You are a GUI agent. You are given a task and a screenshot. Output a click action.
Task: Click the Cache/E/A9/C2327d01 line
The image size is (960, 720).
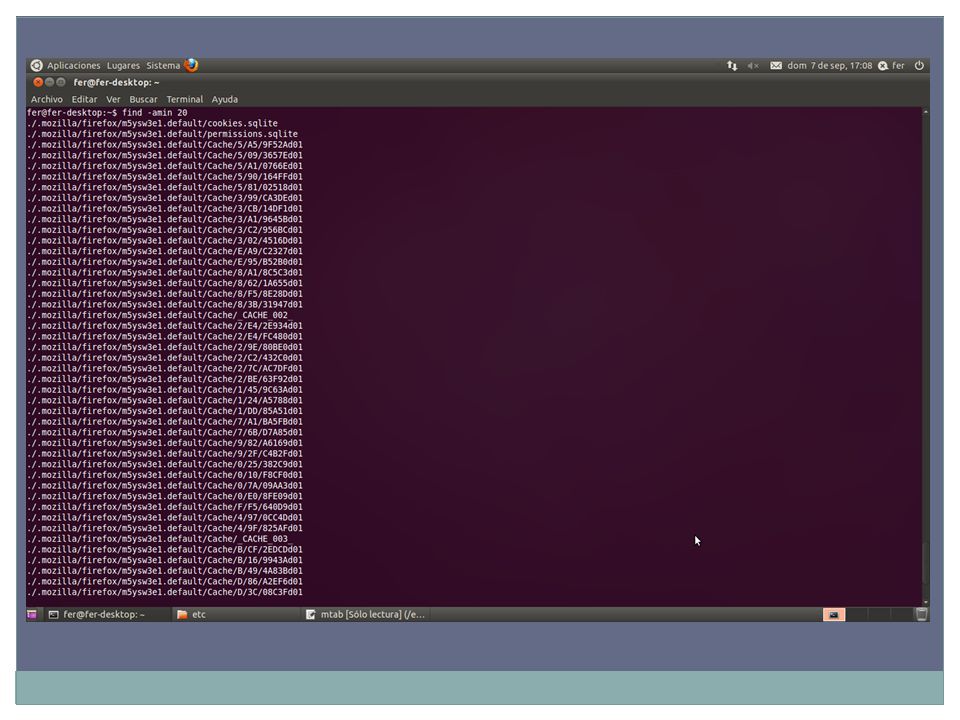165,251
